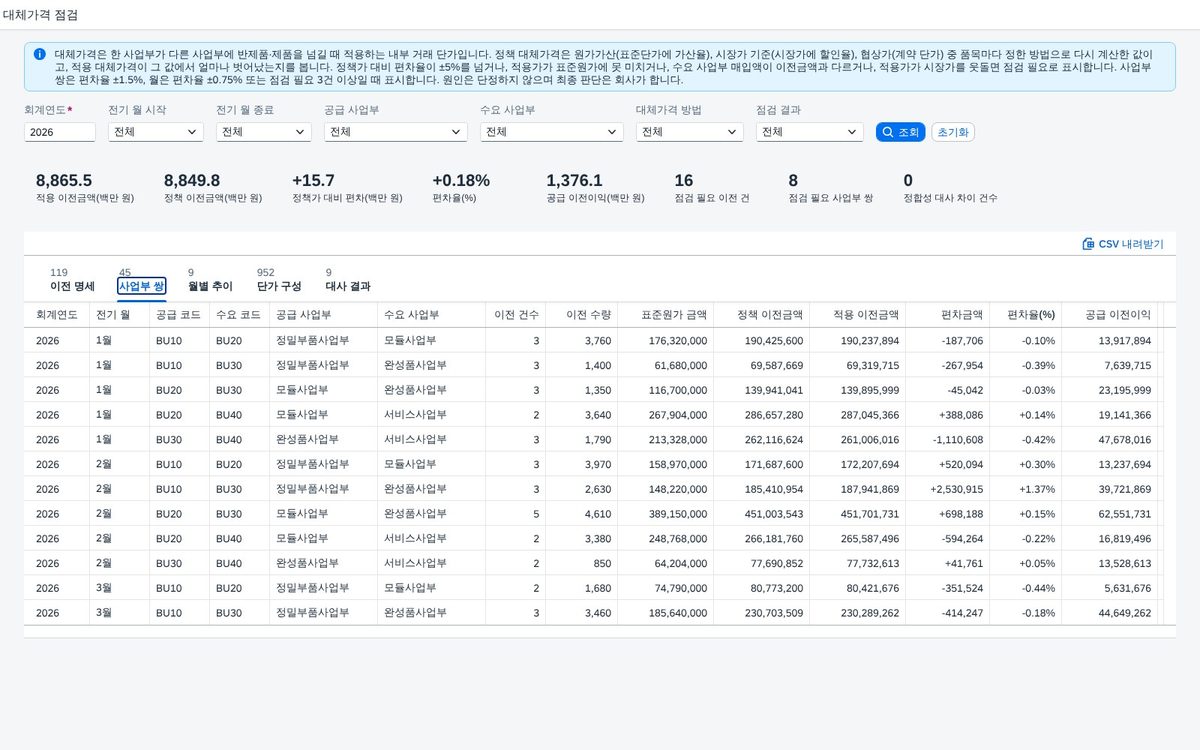Click the 전기 월 column header

point(120,314)
